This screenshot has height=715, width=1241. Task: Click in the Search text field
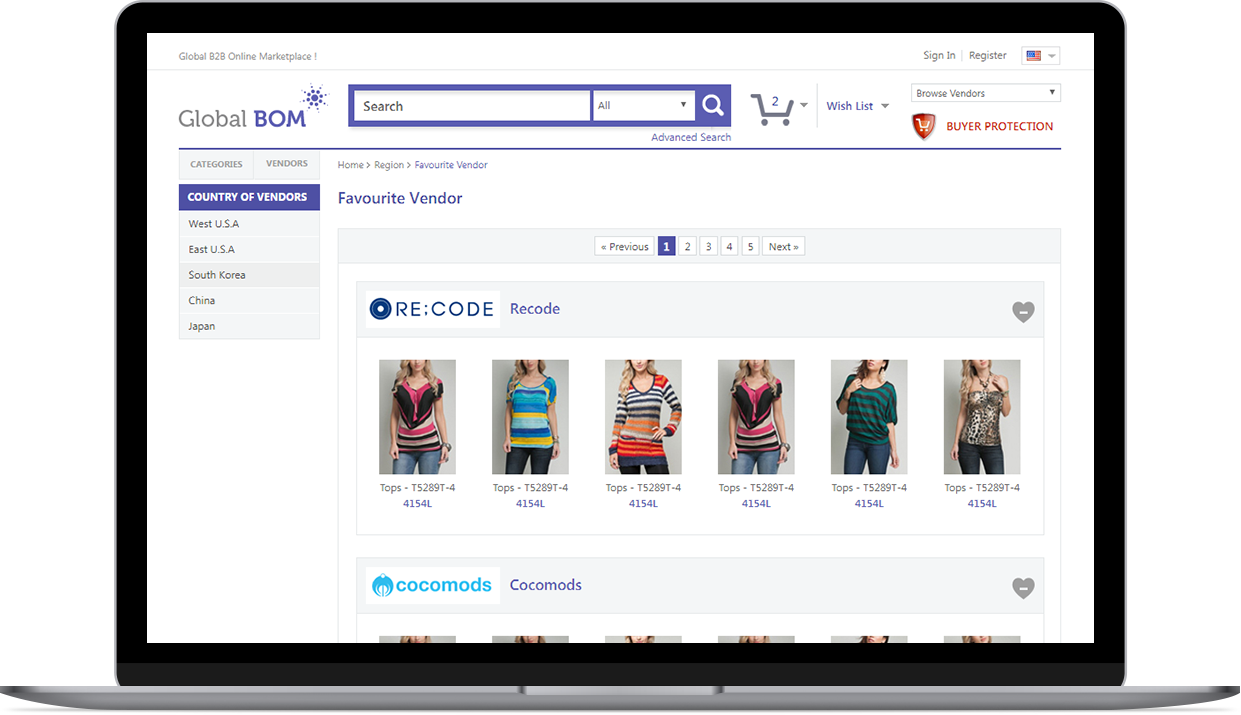471,106
